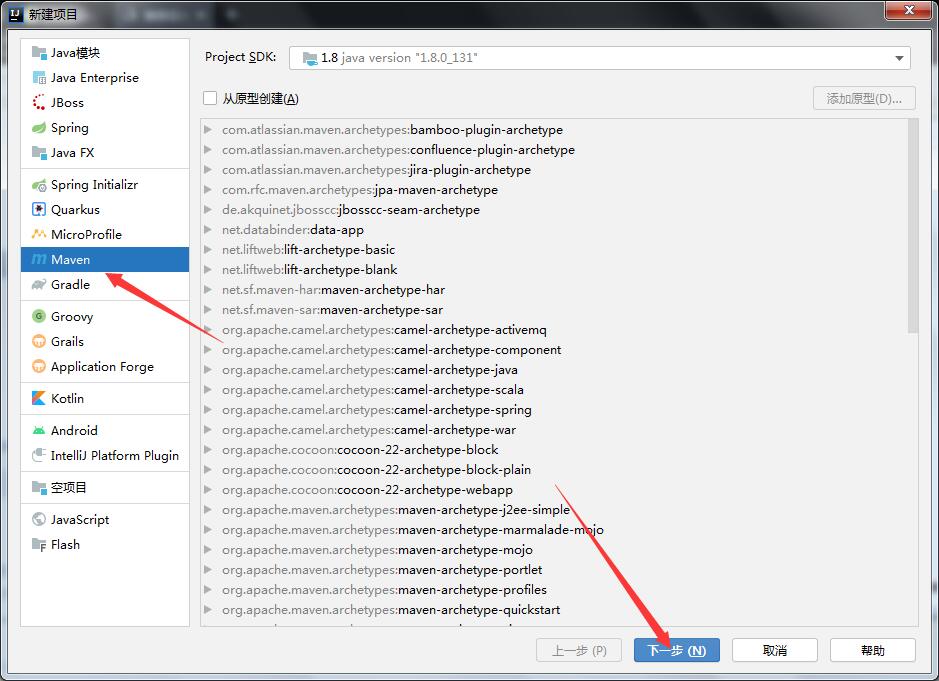Viewport: 939px width, 681px height.
Task: Close the 新建项目 dialog
Action: tap(908, 10)
